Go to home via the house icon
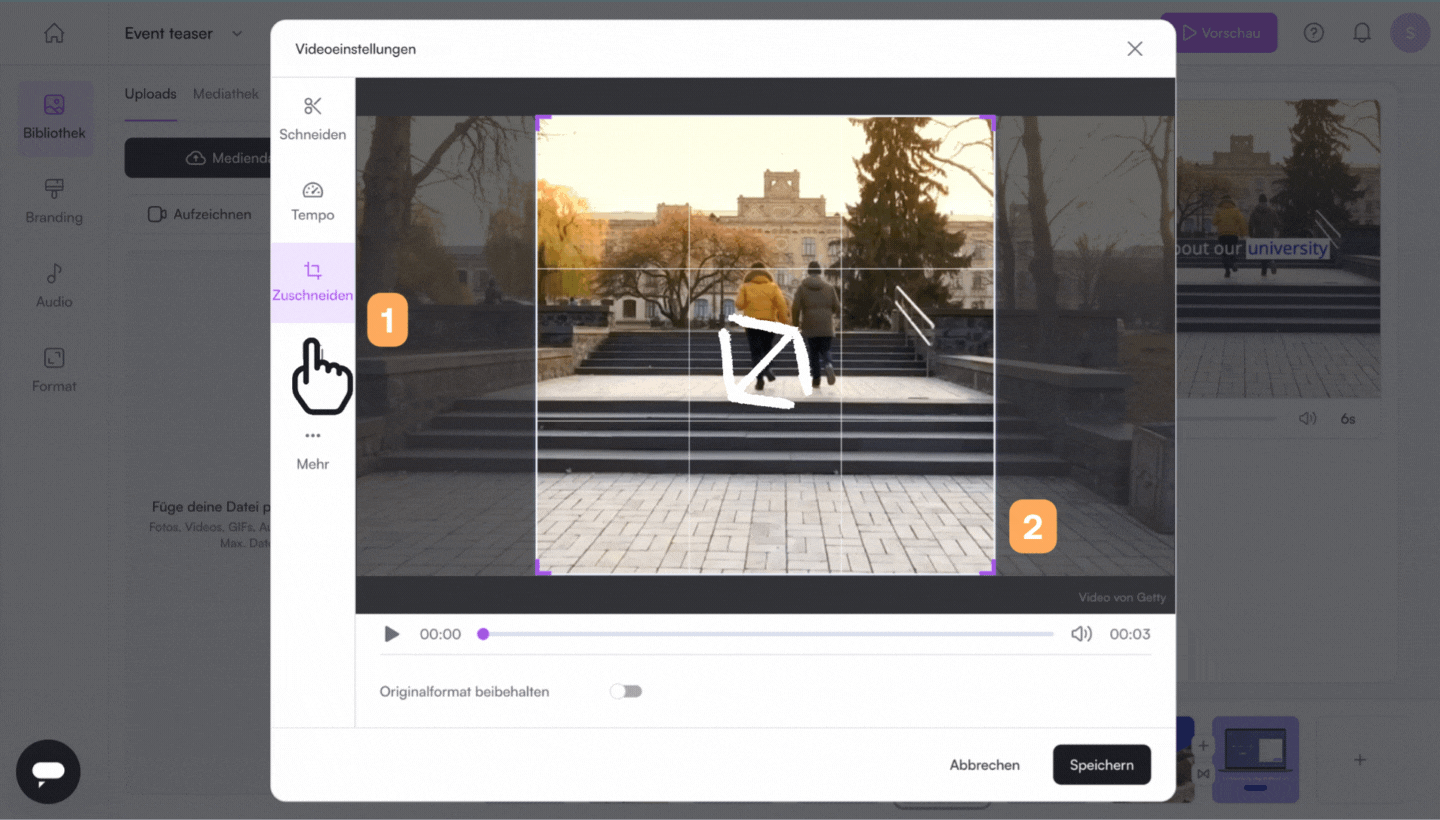1440x820 pixels. coord(54,33)
